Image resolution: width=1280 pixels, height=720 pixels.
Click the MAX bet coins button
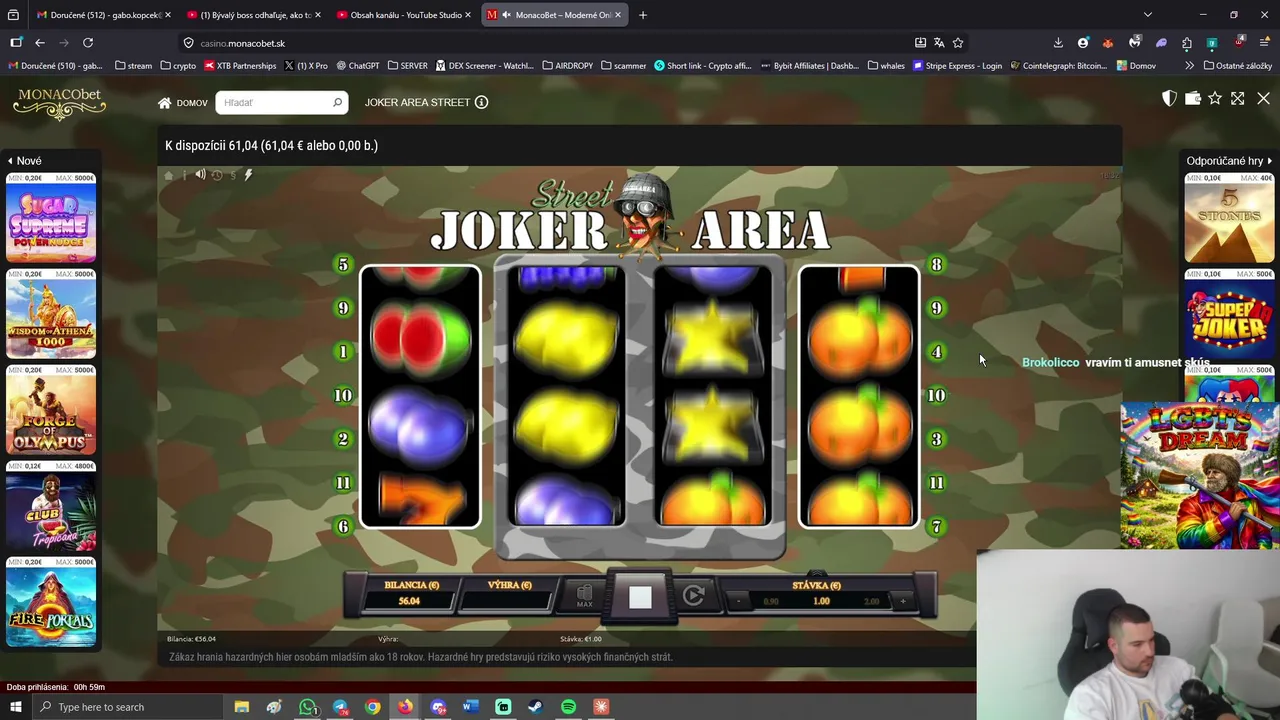point(585,597)
